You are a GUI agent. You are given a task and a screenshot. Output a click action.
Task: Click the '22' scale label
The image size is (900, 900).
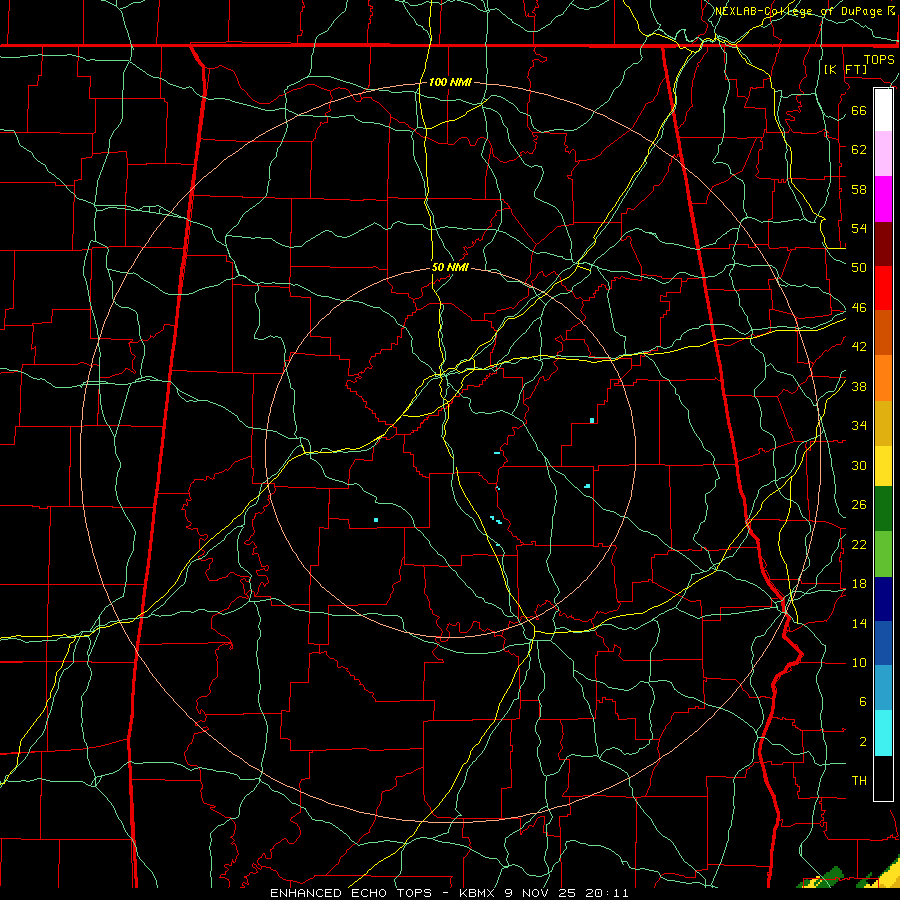[x=859, y=544]
